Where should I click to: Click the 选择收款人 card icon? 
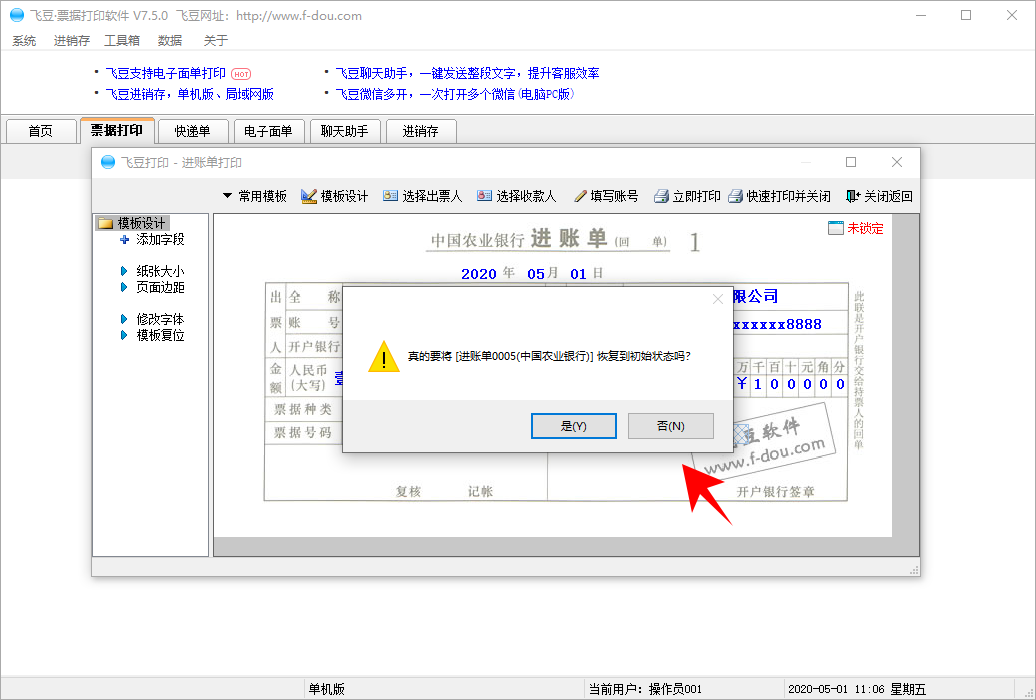coord(484,196)
